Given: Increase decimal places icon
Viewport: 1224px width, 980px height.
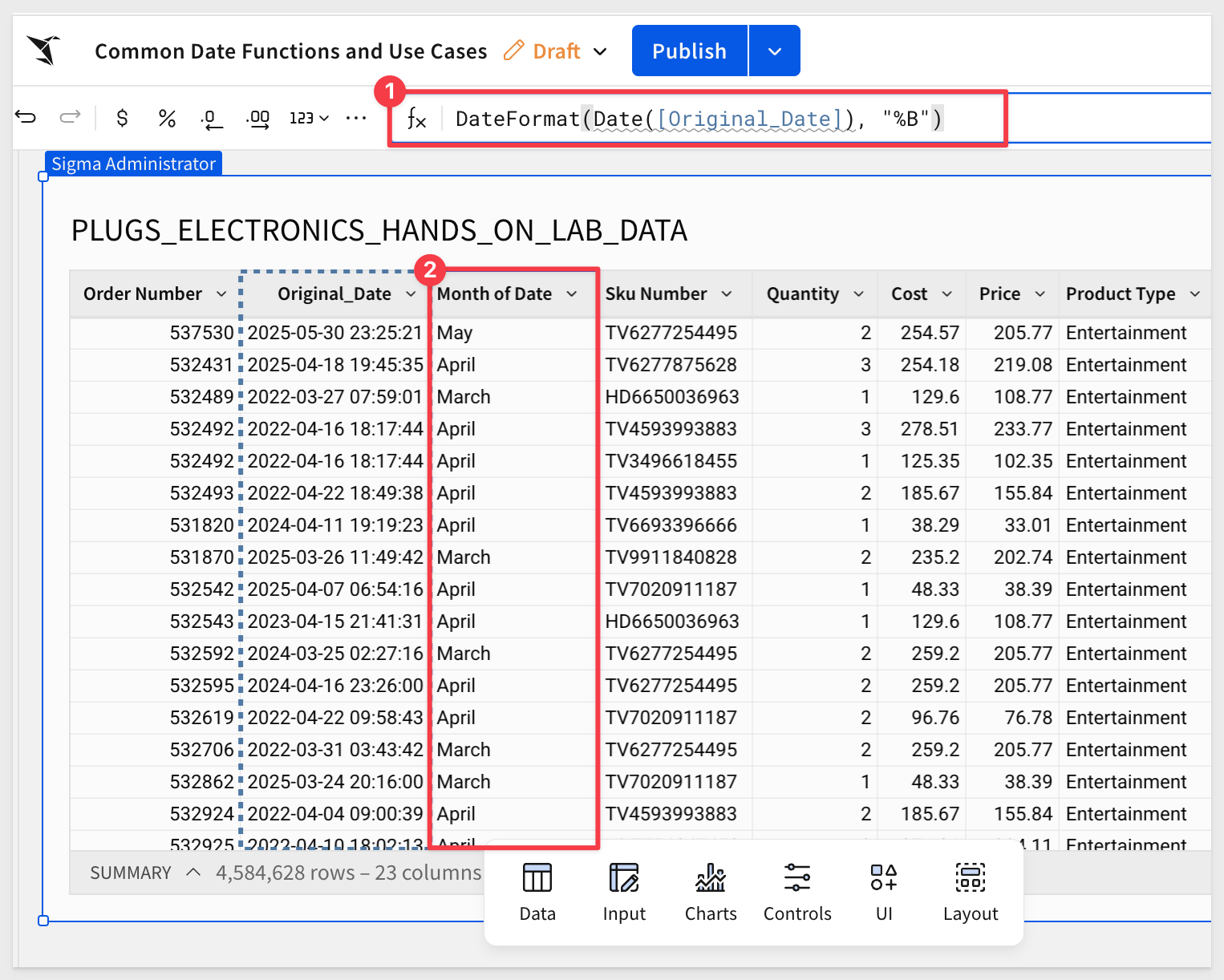Looking at the screenshot, I should [x=257, y=119].
